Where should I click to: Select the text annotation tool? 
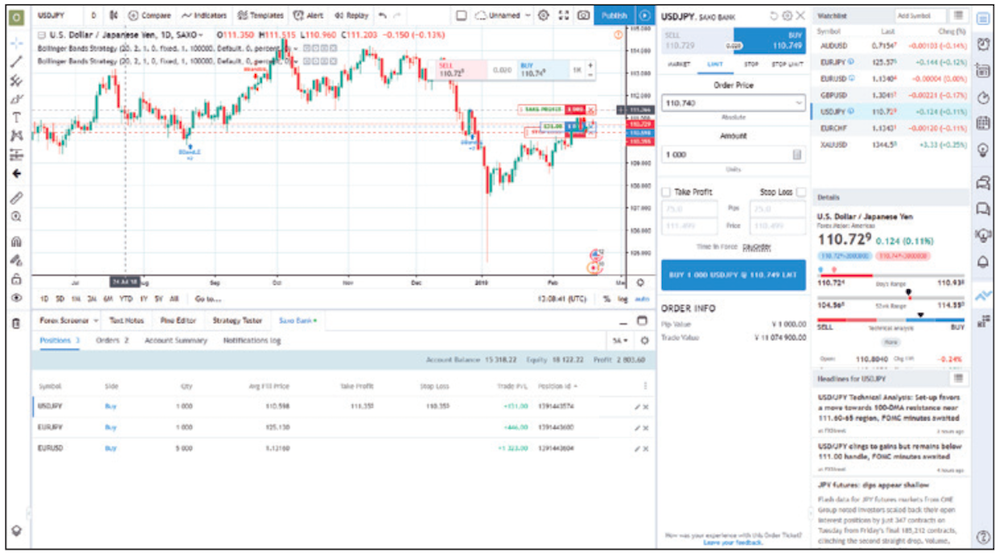[16, 117]
